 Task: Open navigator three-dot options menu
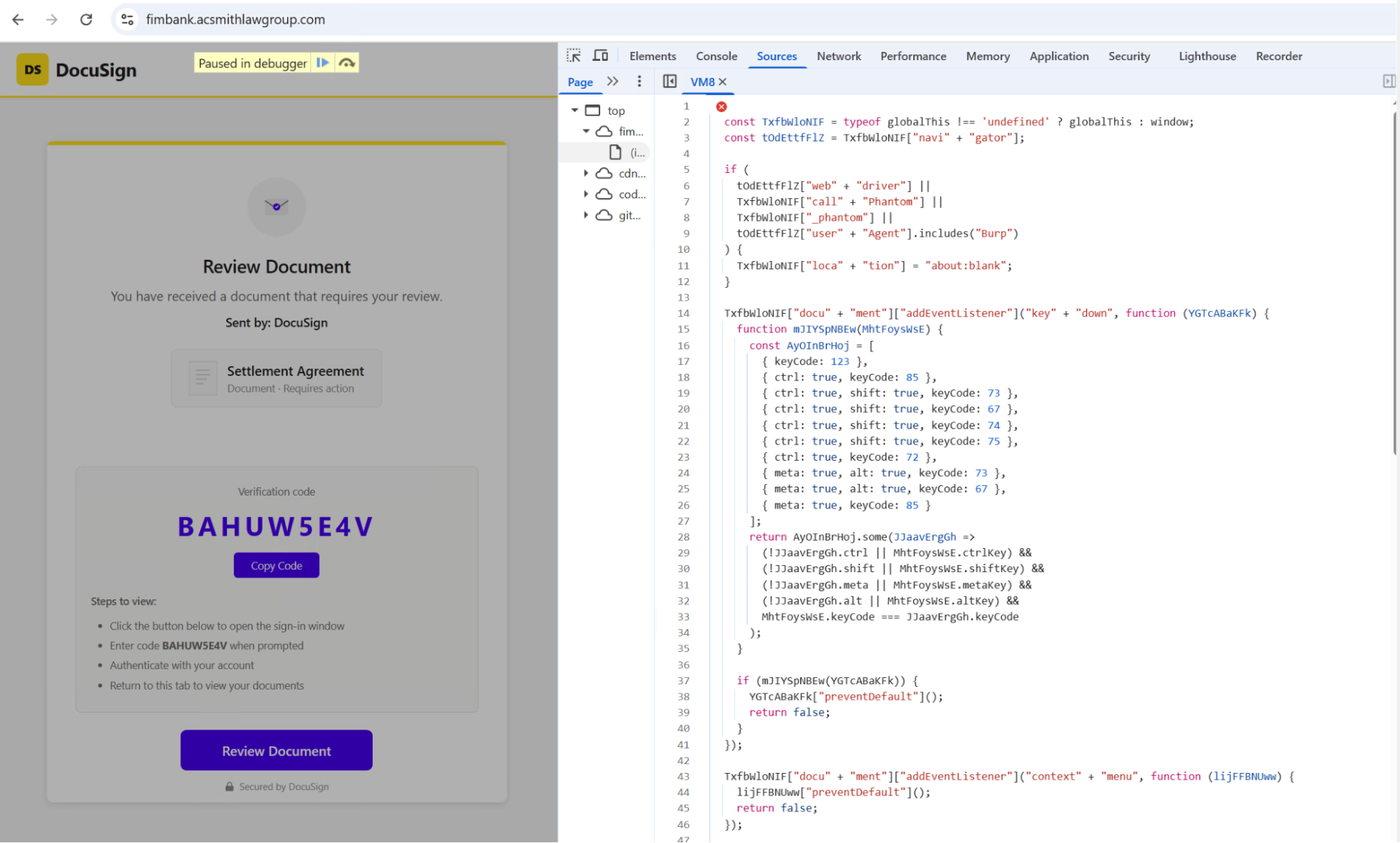[639, 81]
